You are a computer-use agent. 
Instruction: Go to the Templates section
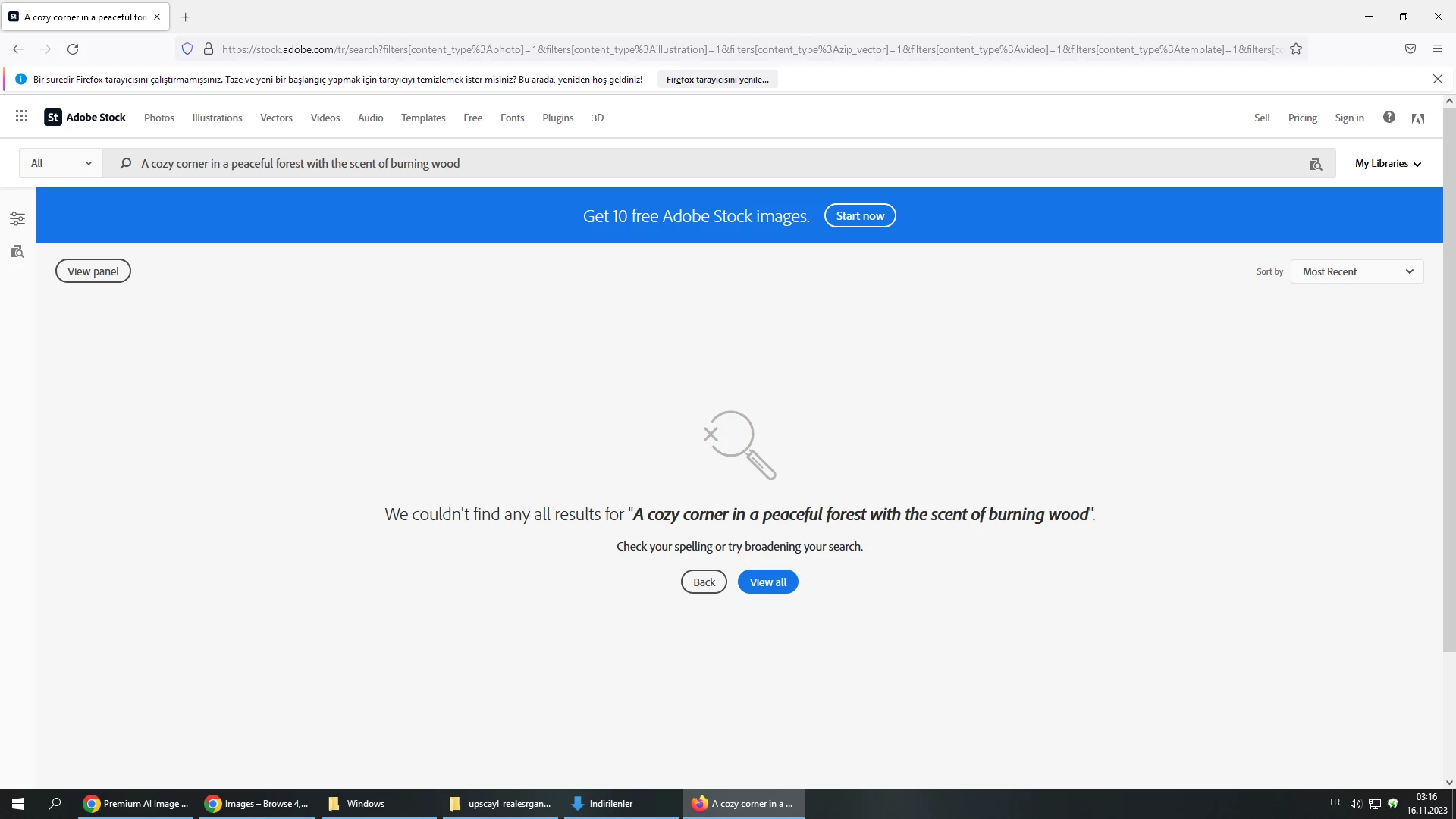[x=423, y=118]
